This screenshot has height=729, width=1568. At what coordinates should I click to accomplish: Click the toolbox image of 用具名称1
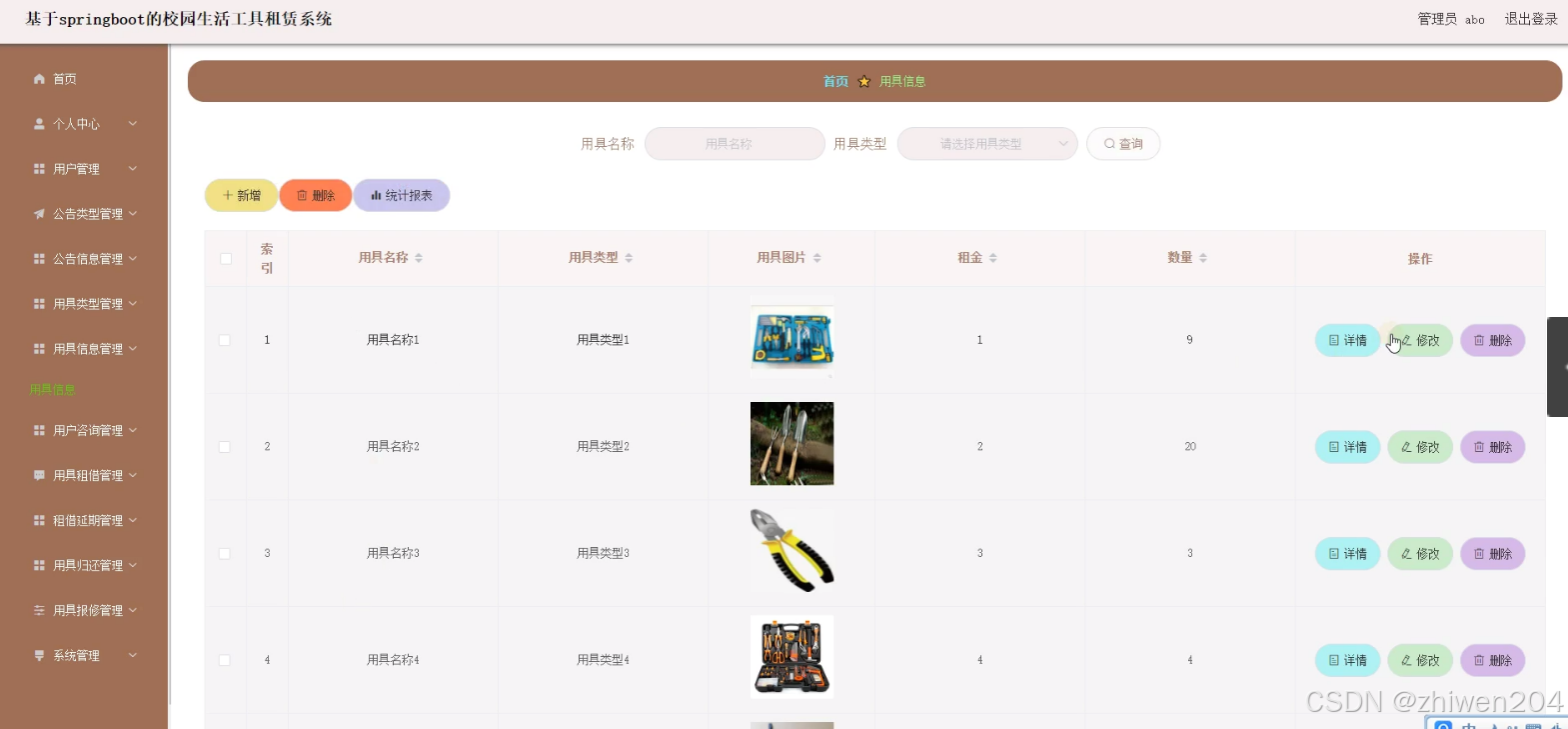(x=791, y=340)
